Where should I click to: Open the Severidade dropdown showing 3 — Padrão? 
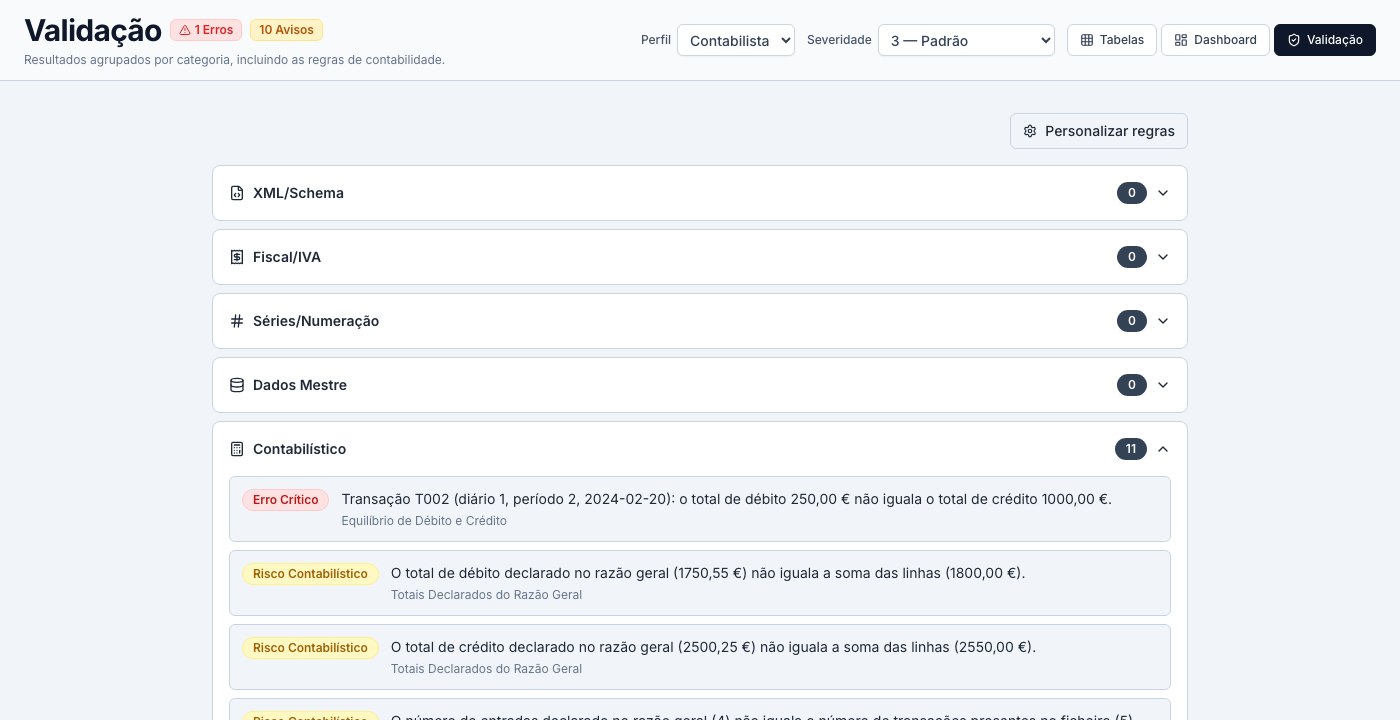pyautogui.click(x=966, y=40)
